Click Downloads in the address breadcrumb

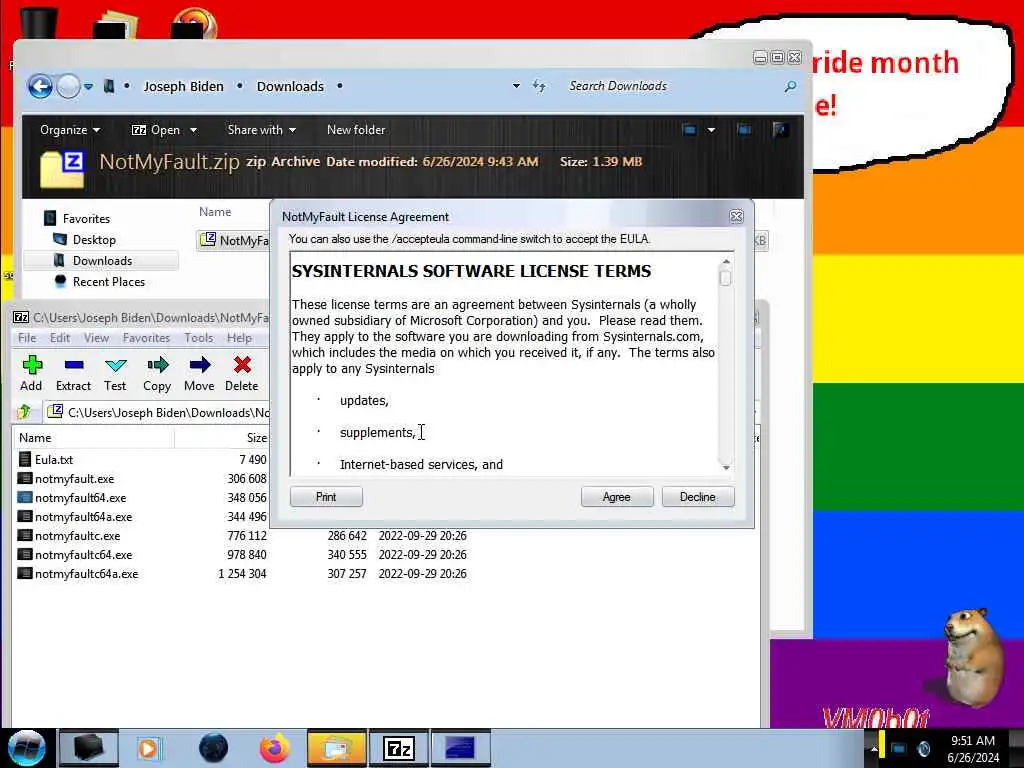[x=290, y=86]
